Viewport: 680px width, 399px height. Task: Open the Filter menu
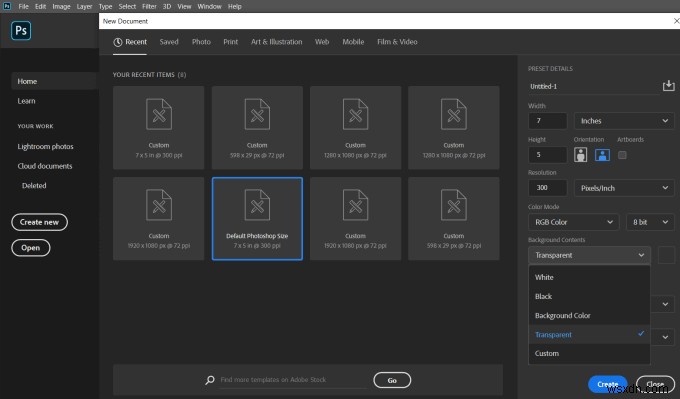click(x=149, y=7)
